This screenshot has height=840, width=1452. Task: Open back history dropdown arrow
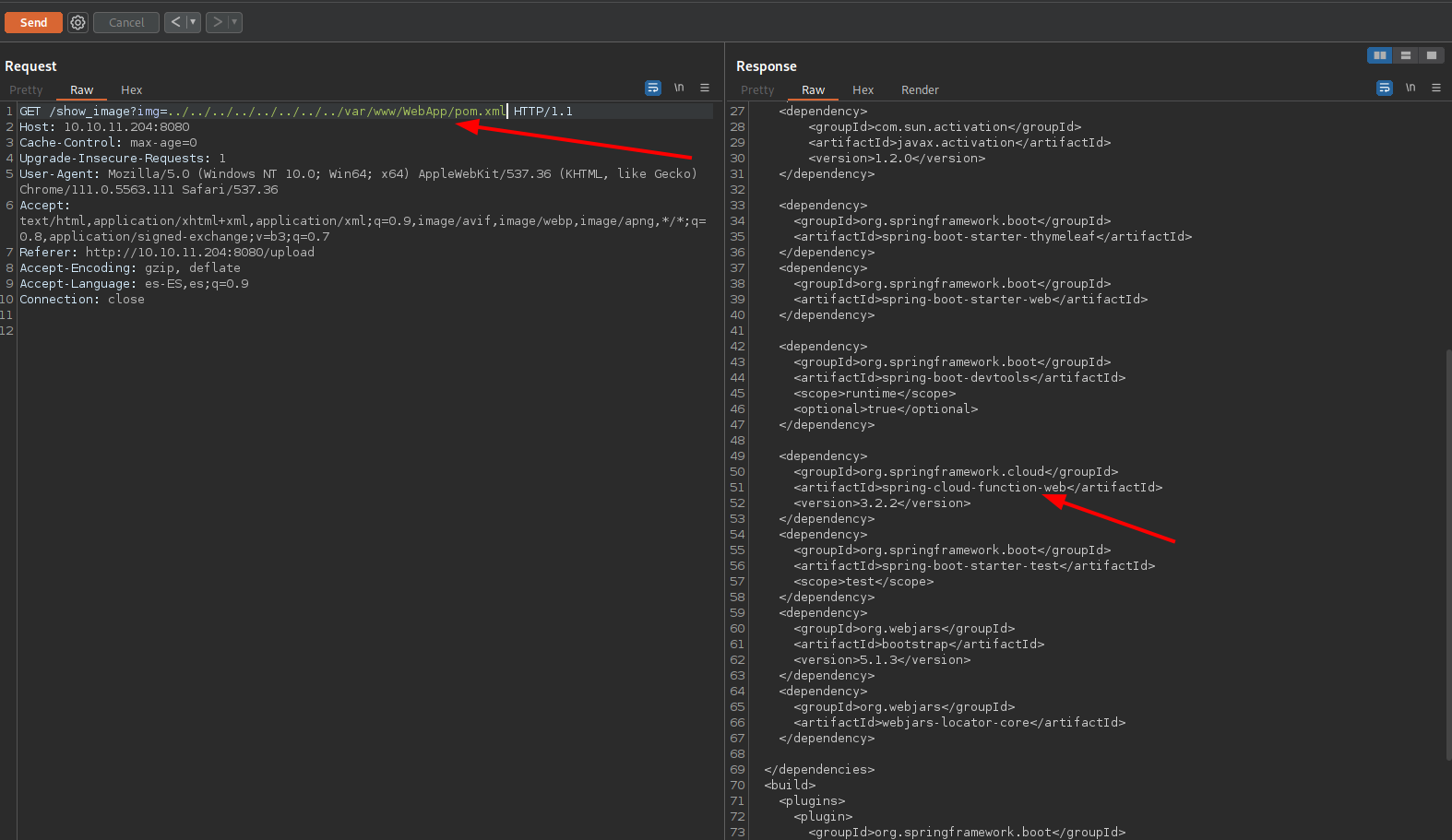tap(194, 22)
